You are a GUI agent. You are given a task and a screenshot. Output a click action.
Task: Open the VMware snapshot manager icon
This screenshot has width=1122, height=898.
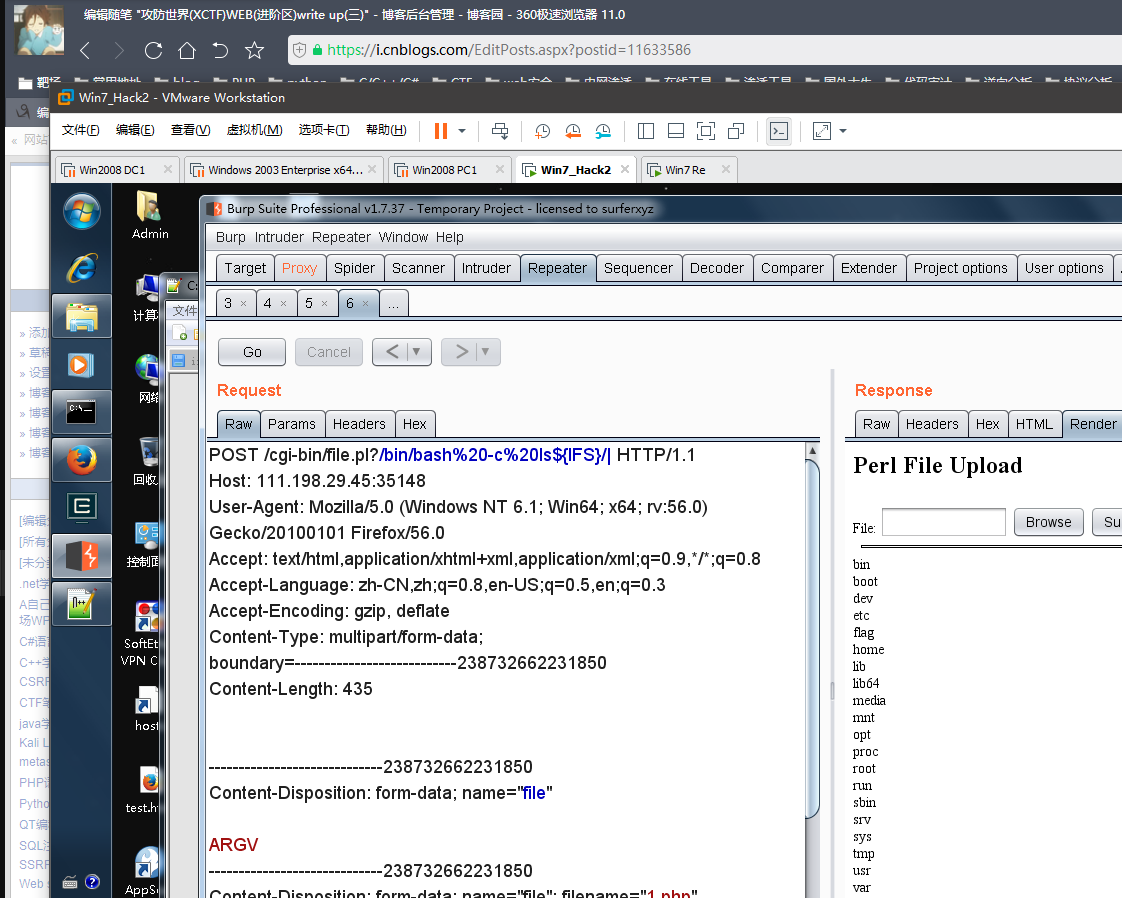tap(603, 131)
